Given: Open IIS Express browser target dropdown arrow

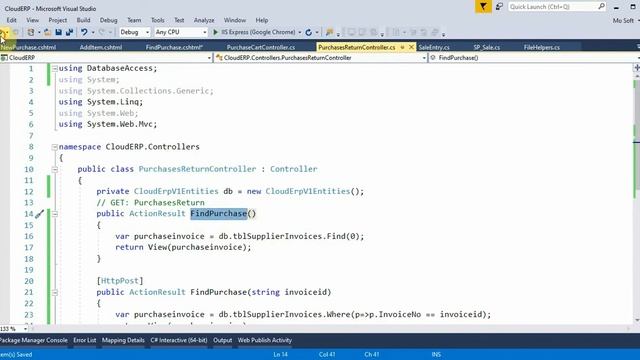Looking at the screenshot, I should (300, 32).
